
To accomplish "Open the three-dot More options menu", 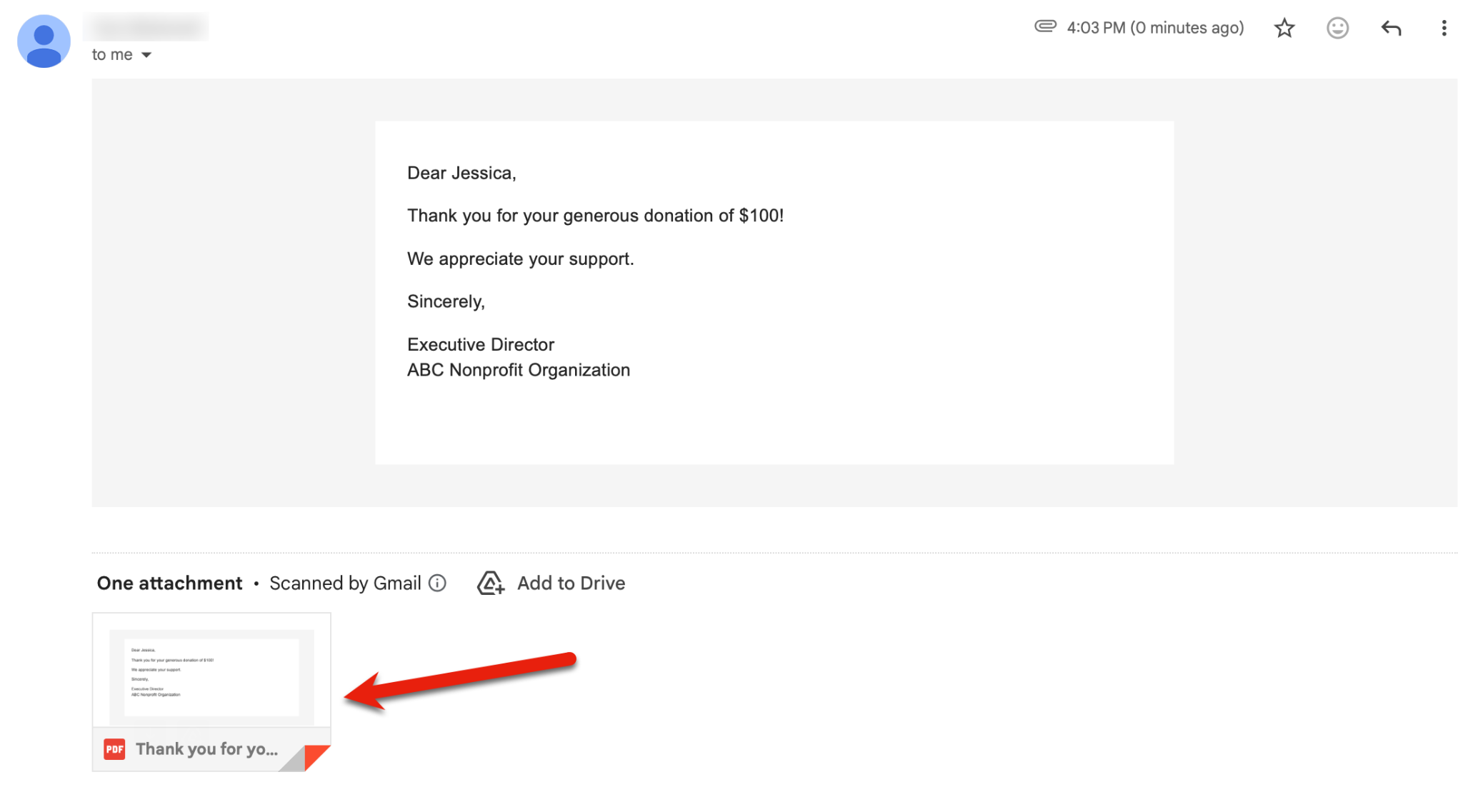I will tap(1444, 28).
